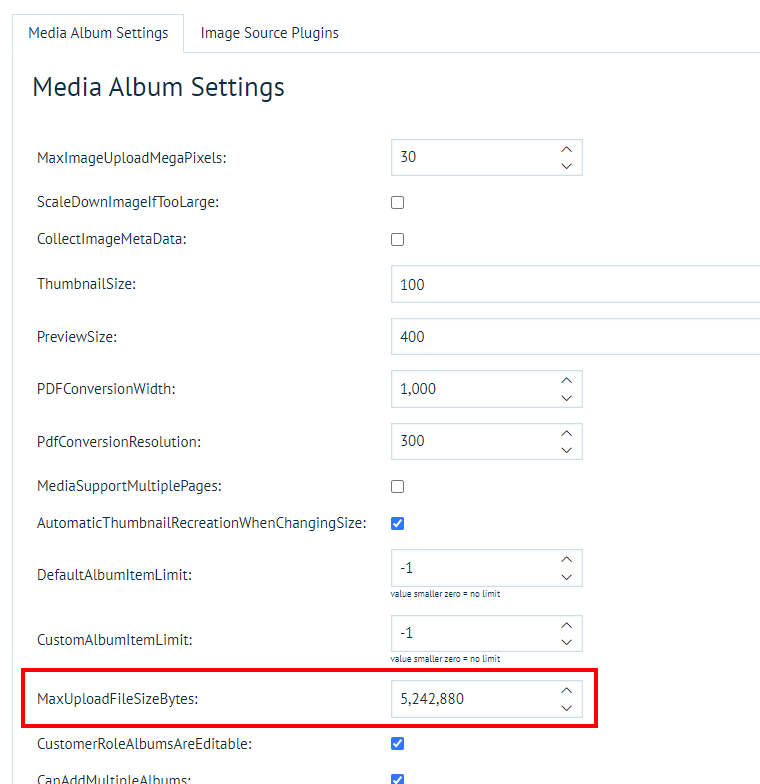Increase DefaultAlbumItemLimit with up arrow
This screenshot has width=760, height=784.
(567, 559)
